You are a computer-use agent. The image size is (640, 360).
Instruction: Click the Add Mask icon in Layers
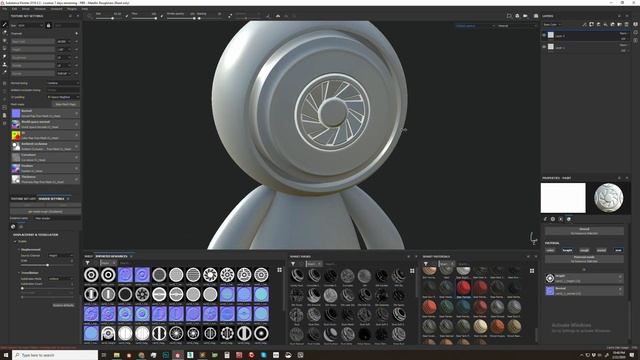click(x=591, y=24)
